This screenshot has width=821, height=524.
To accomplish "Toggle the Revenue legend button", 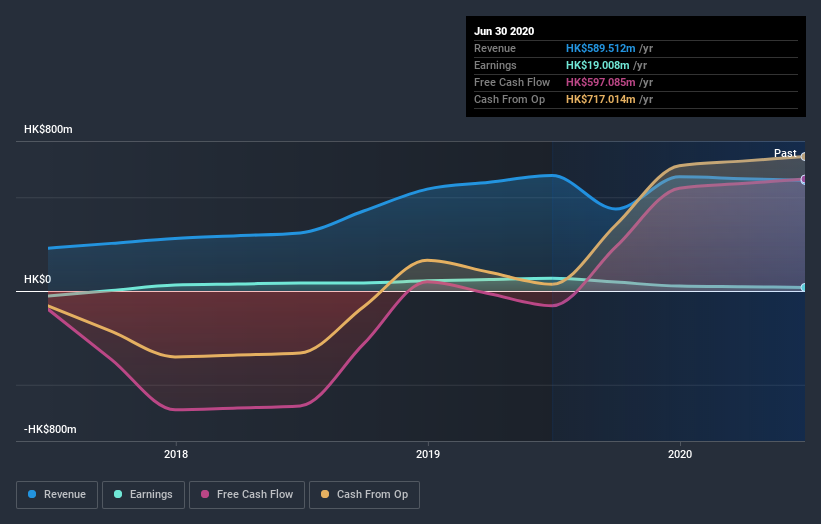I will [x=57, y=495].
